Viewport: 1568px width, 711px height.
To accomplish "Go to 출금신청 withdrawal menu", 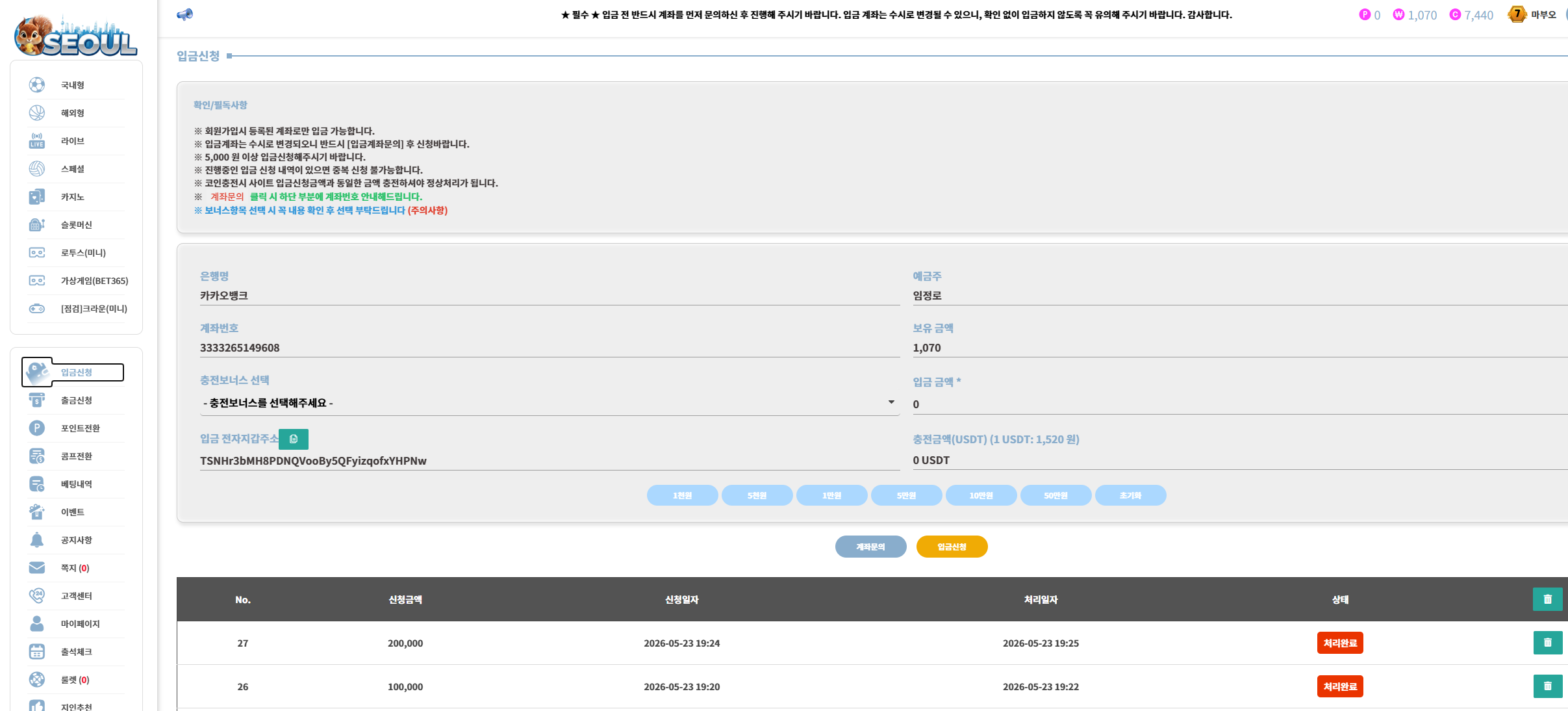I will tap(76, 400).
